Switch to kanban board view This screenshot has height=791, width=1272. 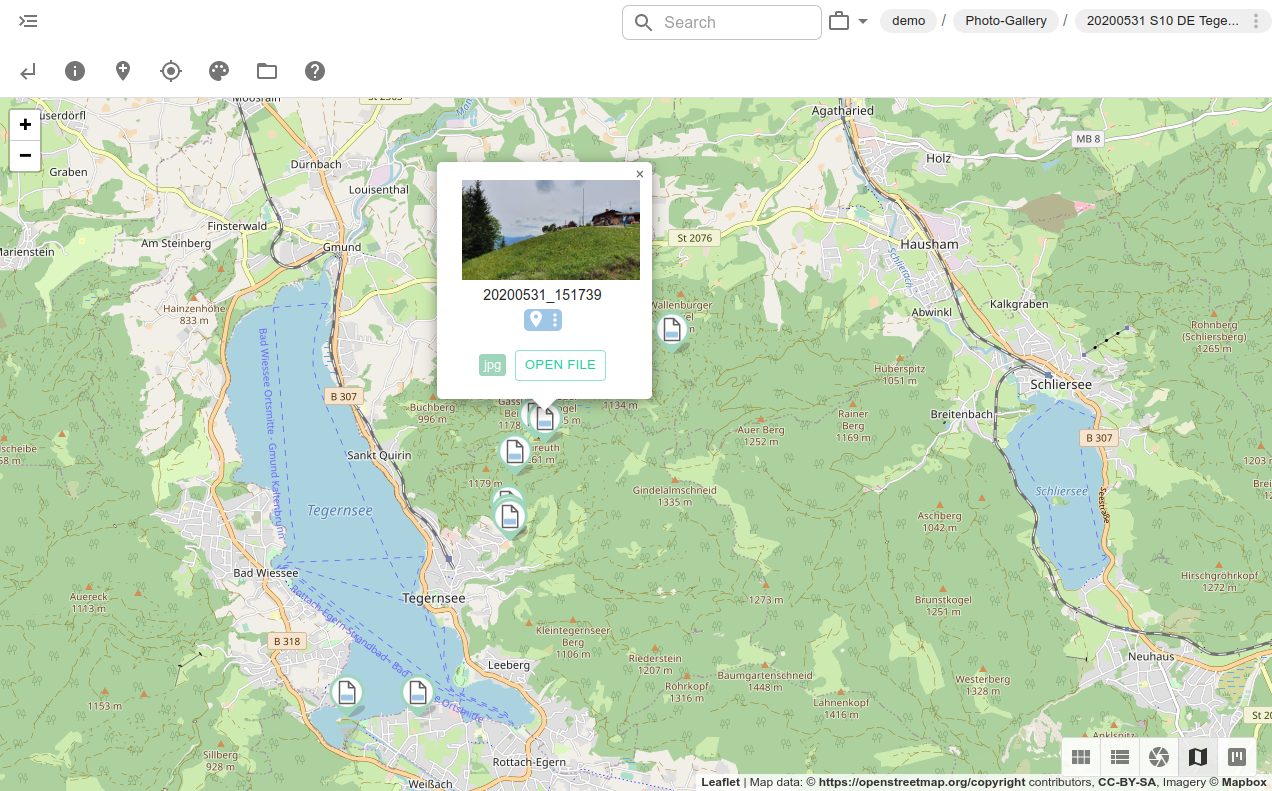pyautogui.click(x=1237, y=757)
